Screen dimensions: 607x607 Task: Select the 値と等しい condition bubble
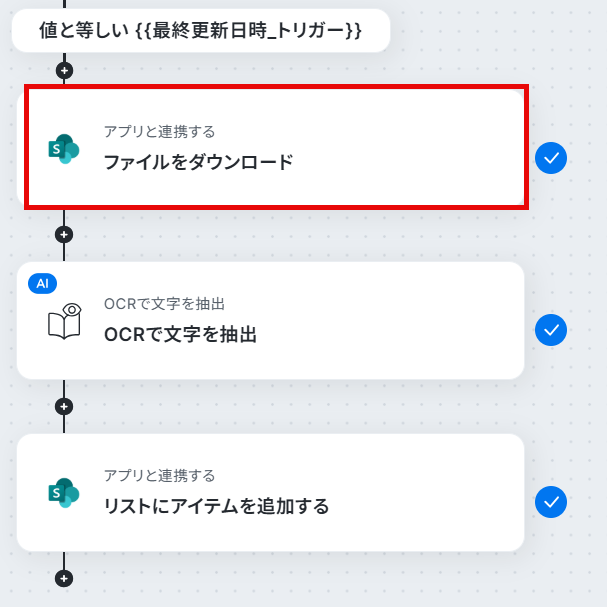201,31
